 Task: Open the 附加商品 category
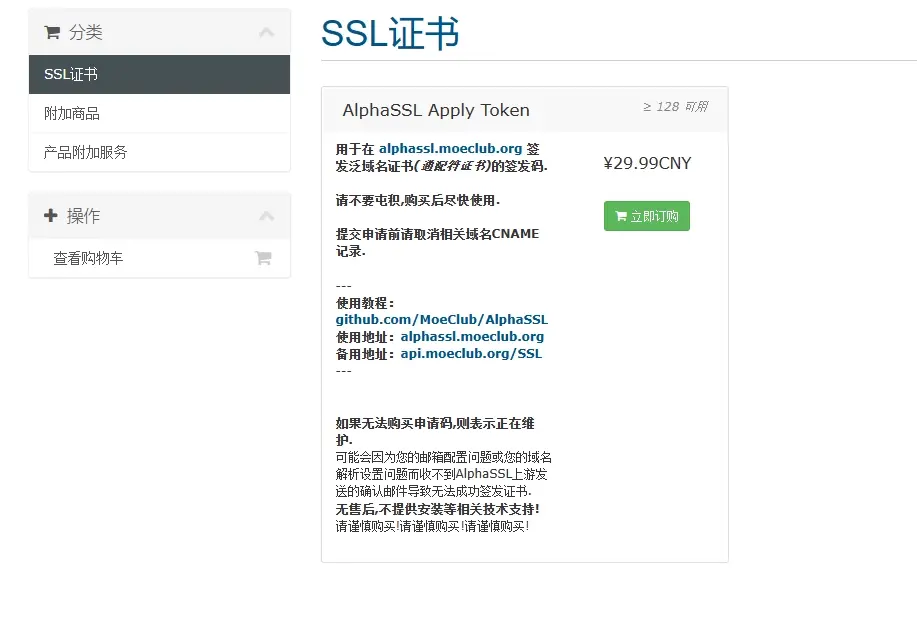[159, 113]
